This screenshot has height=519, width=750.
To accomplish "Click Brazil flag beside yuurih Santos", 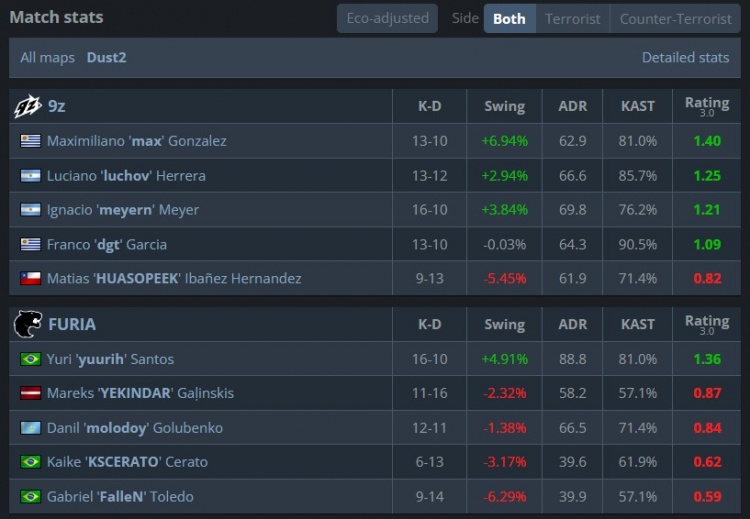I will [x=31, y=359].
